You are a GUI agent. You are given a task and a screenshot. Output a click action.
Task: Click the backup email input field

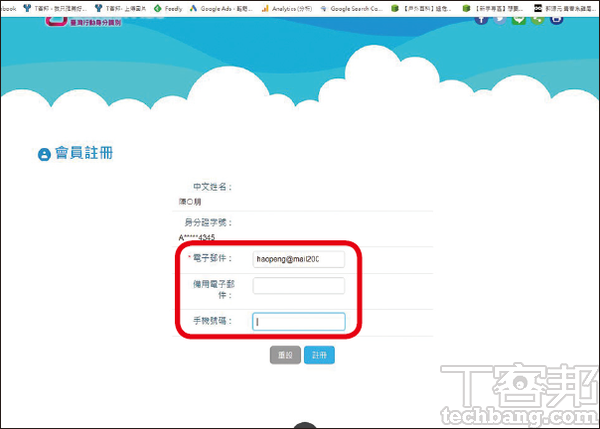tap(298, 286)
